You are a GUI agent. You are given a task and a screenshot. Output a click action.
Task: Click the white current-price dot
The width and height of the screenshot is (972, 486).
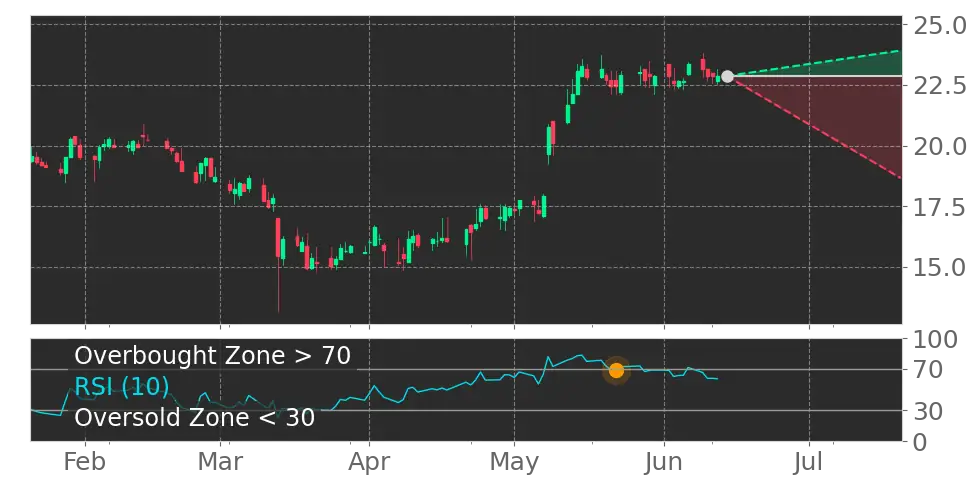tap(728, 76)
